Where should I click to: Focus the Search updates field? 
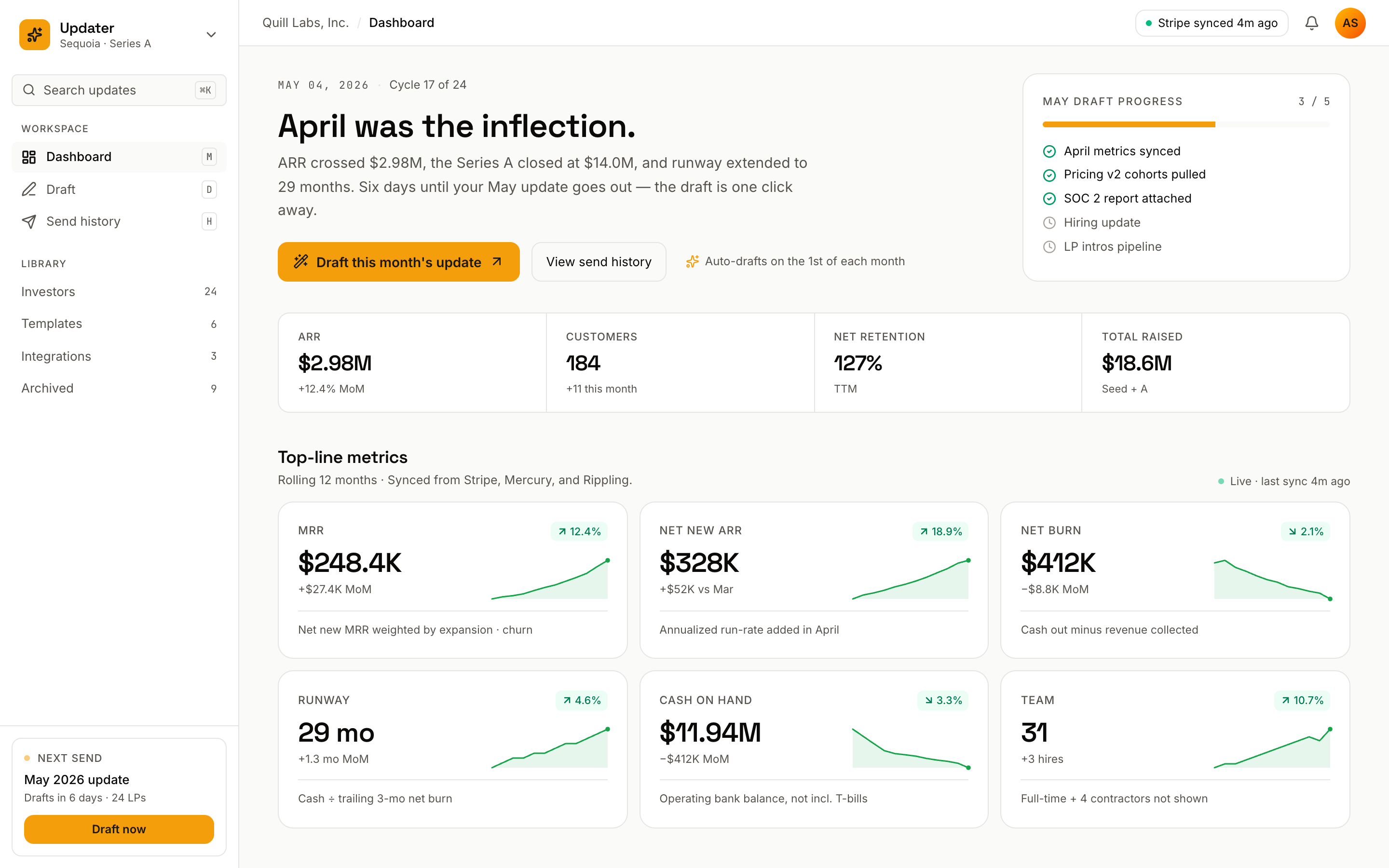[x=119, y=90]
